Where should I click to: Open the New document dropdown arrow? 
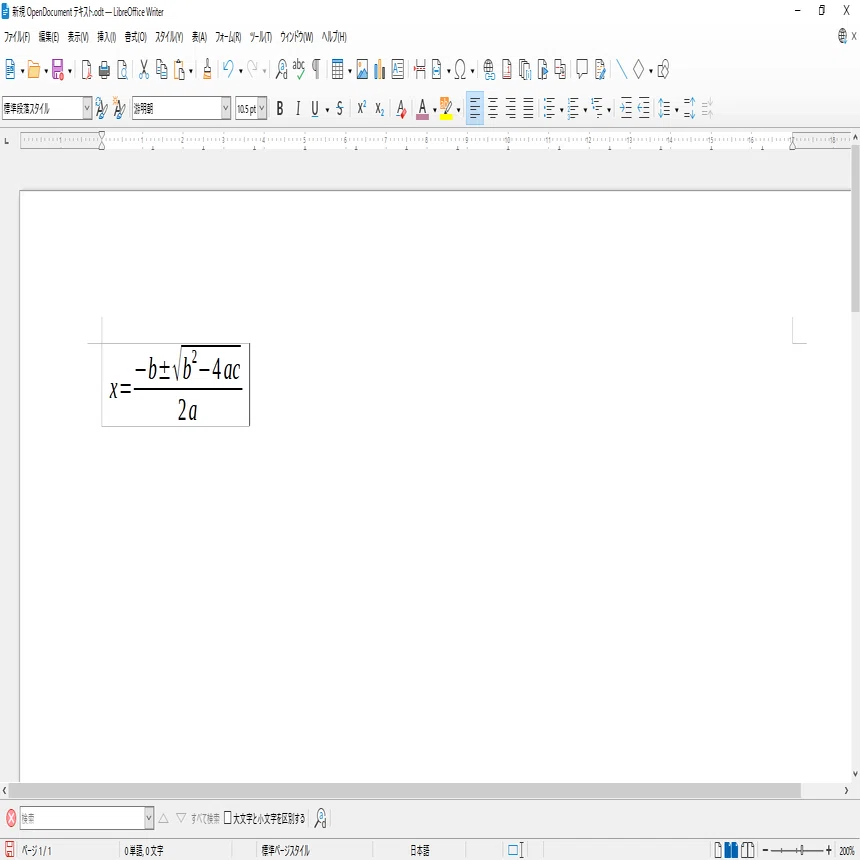22,71
